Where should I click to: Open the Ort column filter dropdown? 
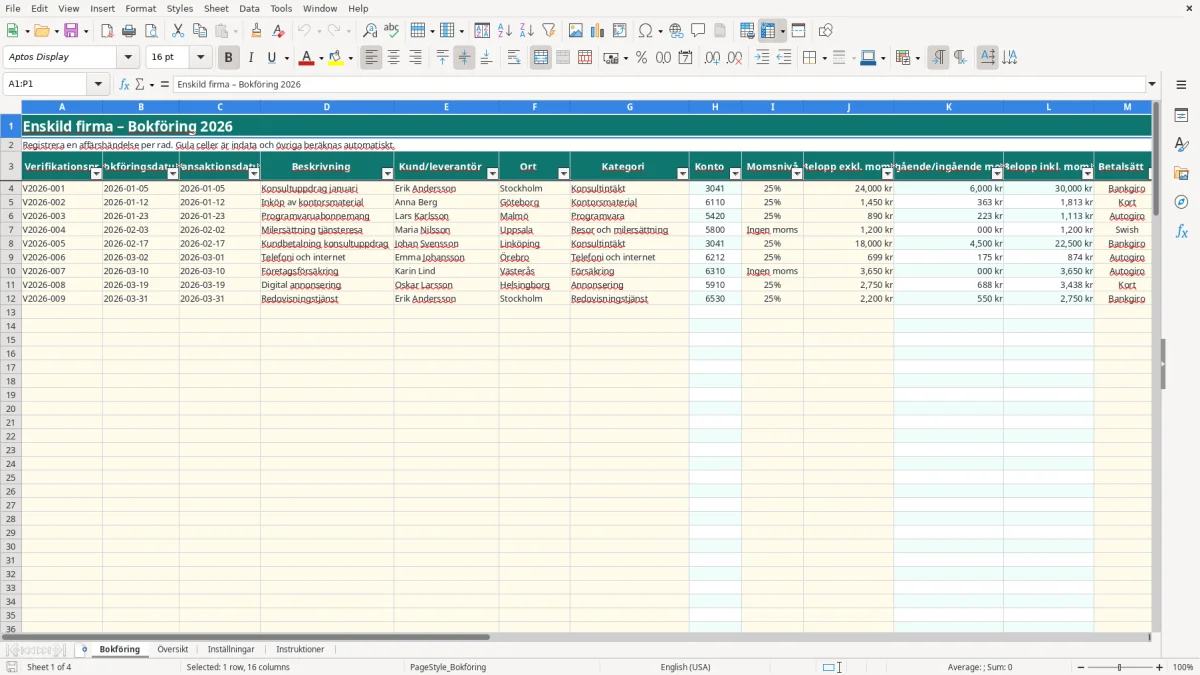click(x=564, y=174)
